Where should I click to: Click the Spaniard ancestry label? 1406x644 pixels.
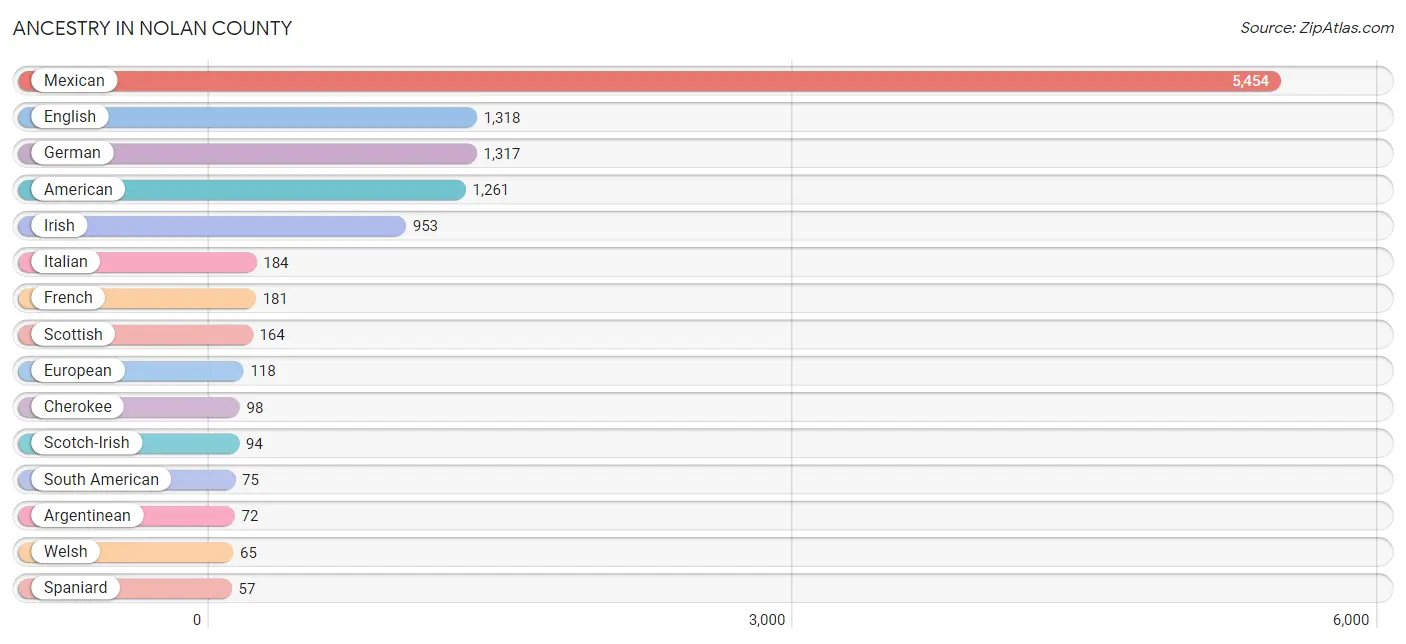pos(75,588)
